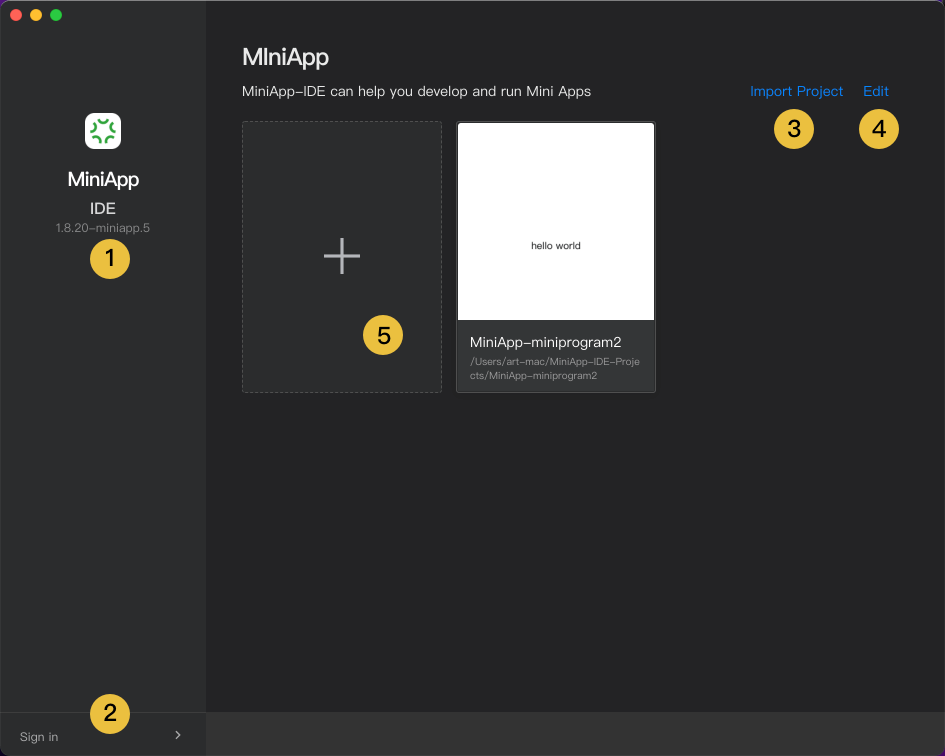Click the MiniApp IDE logo icon
Screen dimensions: 945x756
[x=102, y=131]
